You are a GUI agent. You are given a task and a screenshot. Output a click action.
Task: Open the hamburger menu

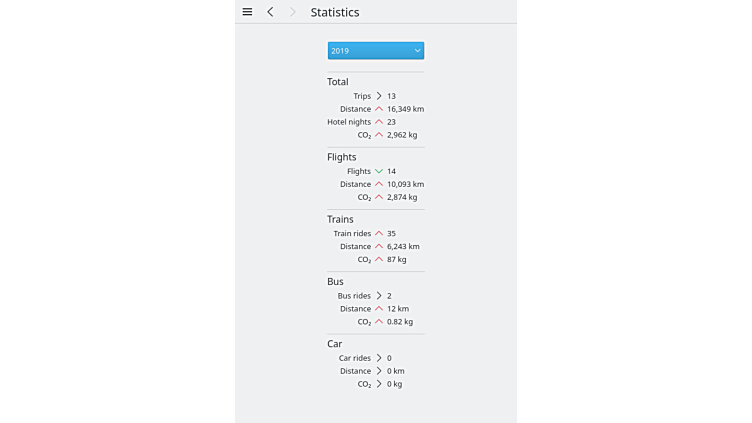(247, 12)
